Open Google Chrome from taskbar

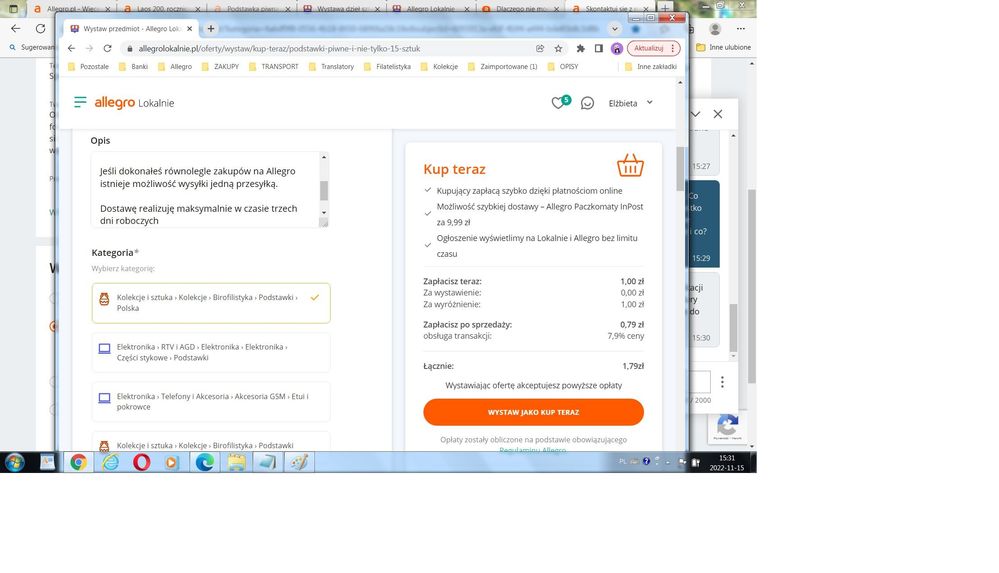(x=78, y=462)
